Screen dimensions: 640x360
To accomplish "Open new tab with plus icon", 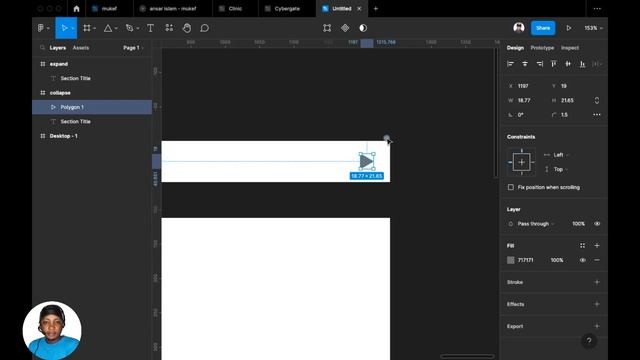I will 376,9.
